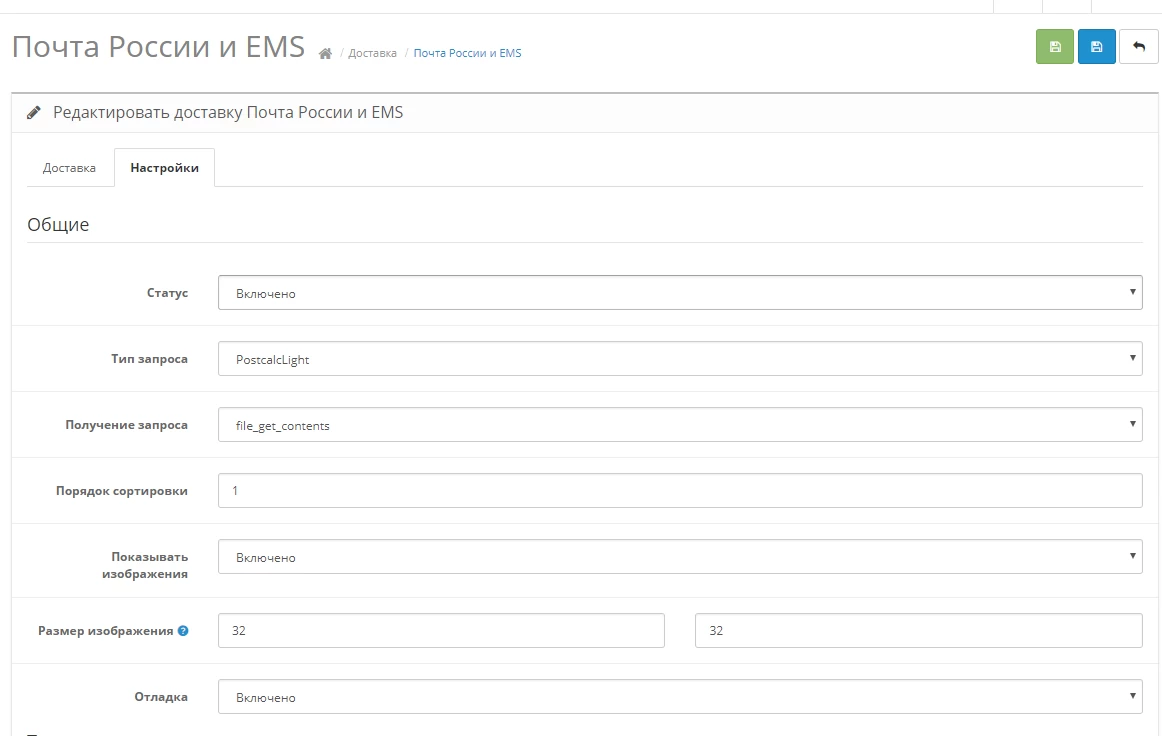
Task: Select the Настройки tab
Action: pos(165,168)
